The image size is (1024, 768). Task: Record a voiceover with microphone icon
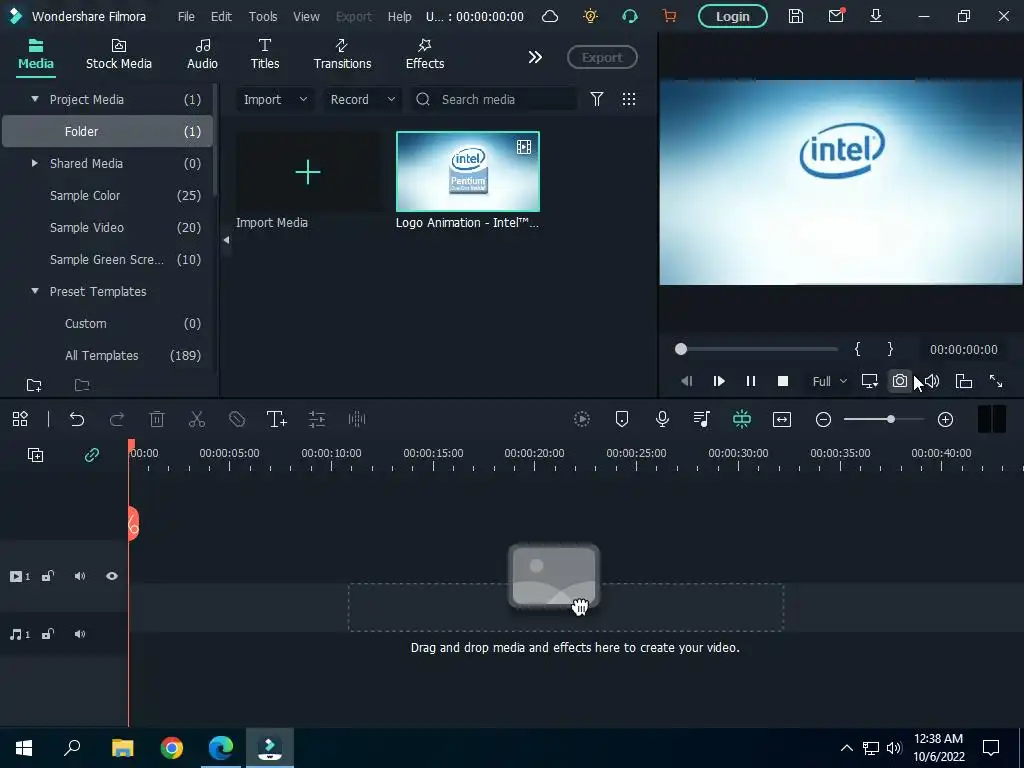(662, 419)
